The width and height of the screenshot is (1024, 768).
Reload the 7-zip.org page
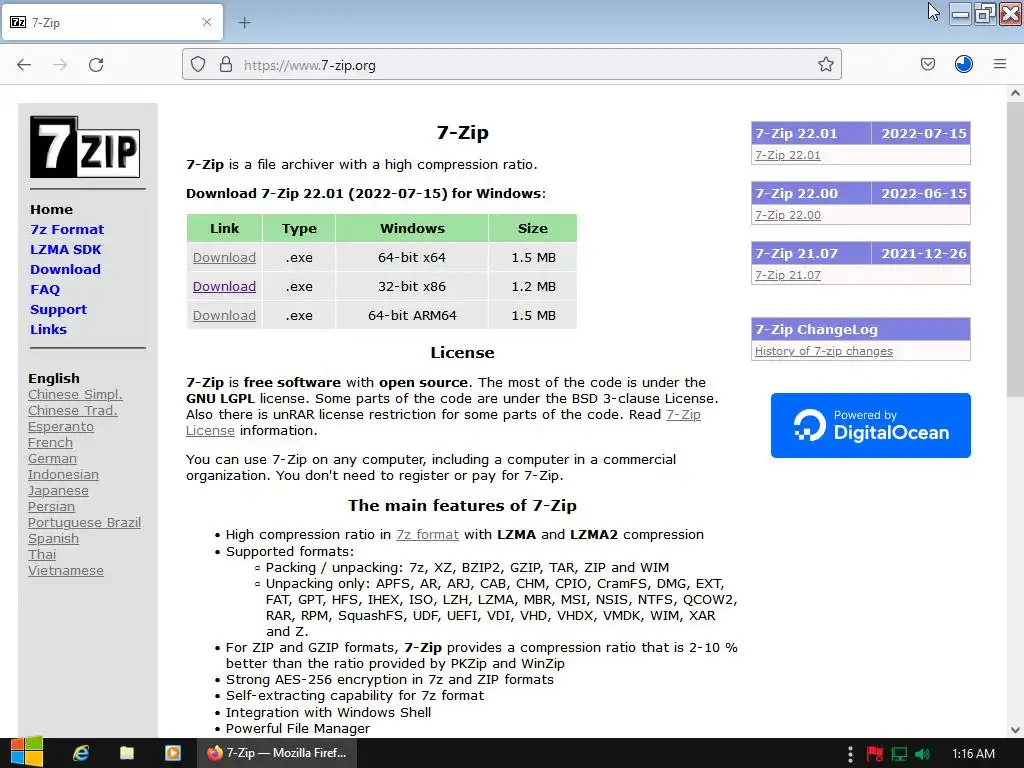96,65
